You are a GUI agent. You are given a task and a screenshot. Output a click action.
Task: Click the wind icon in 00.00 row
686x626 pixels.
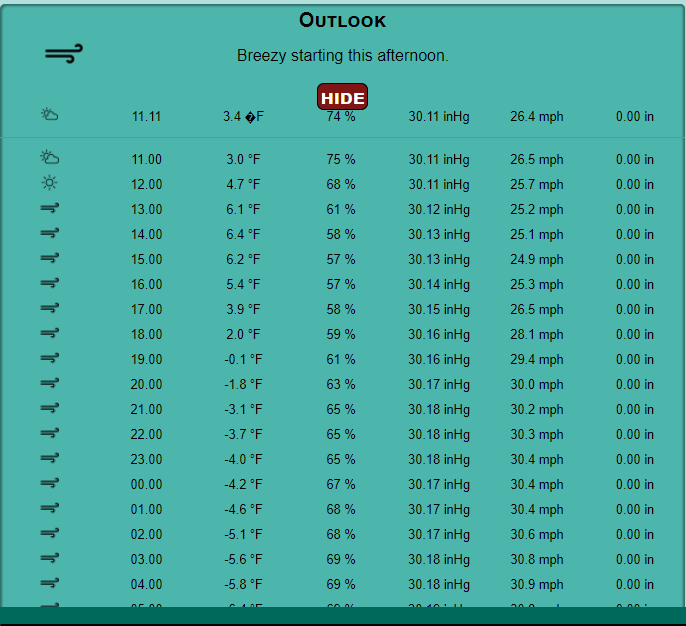49,483
